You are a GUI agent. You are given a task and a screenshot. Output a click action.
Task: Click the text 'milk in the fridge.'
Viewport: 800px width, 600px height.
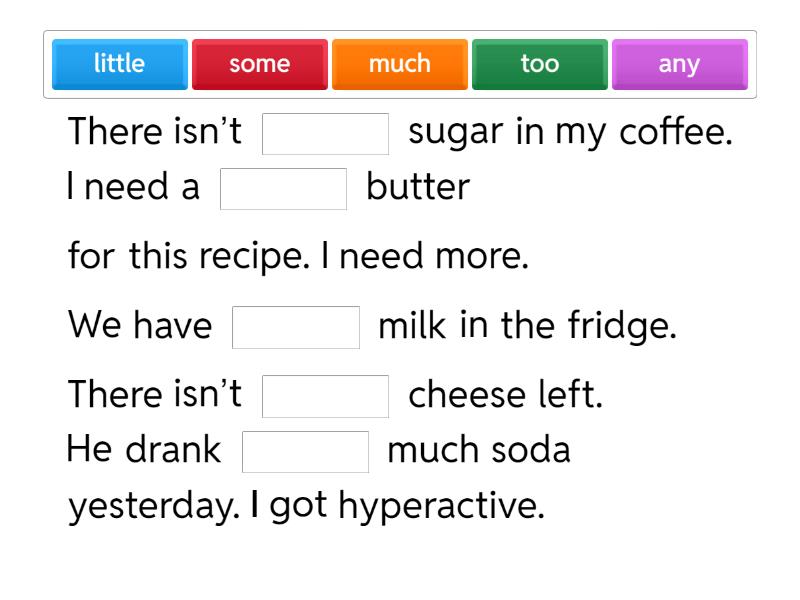[527, 327]
